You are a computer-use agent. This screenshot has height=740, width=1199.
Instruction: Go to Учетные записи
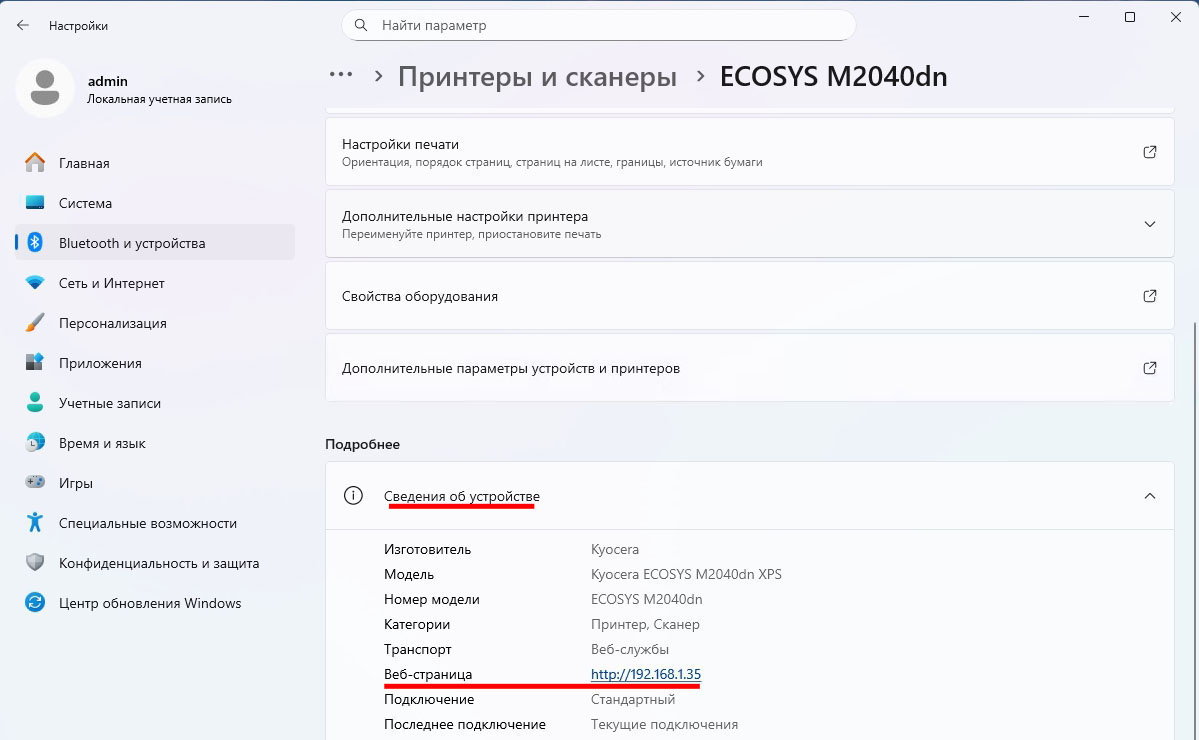pos(154,403)
